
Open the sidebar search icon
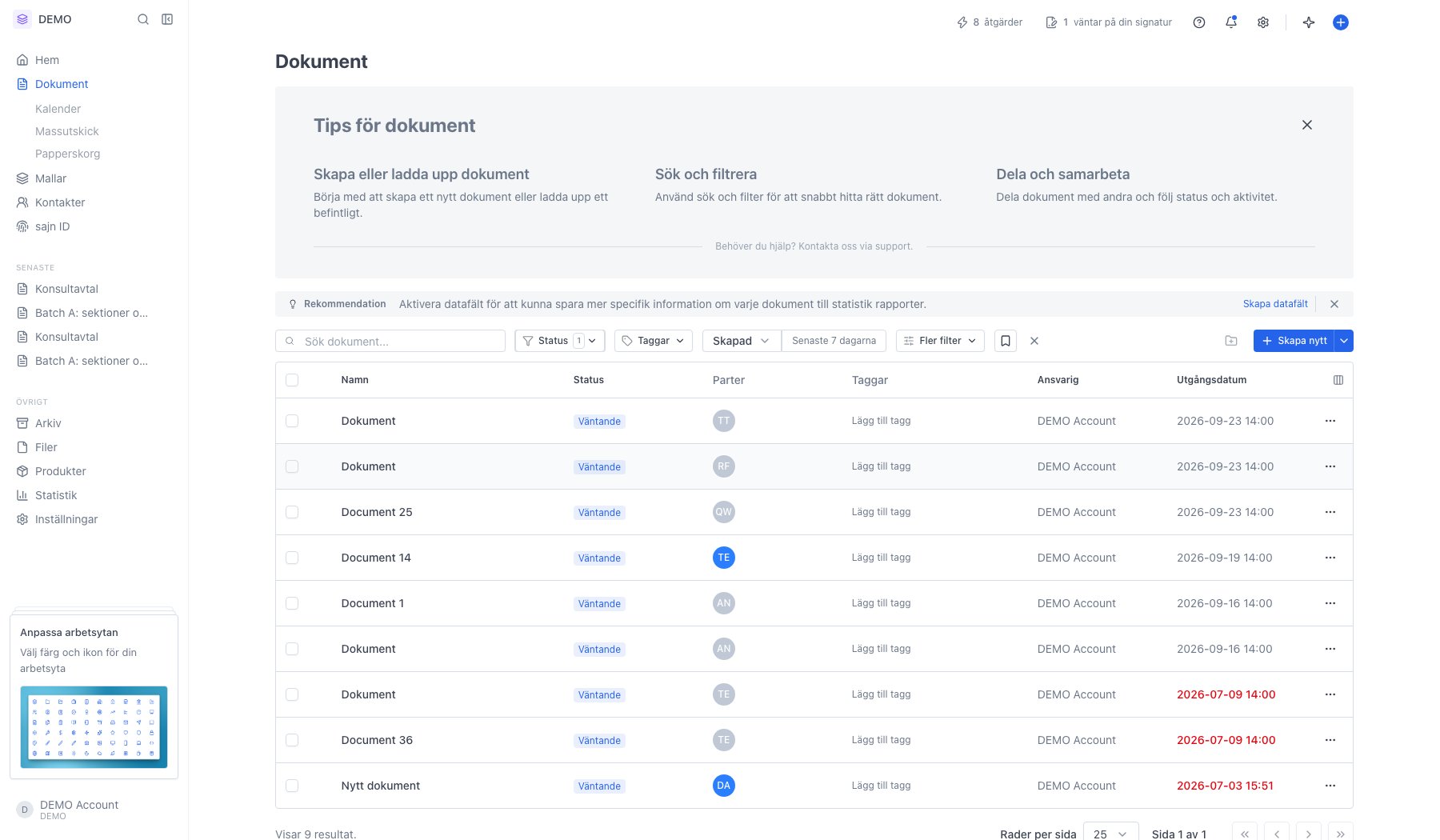(143, 19)
